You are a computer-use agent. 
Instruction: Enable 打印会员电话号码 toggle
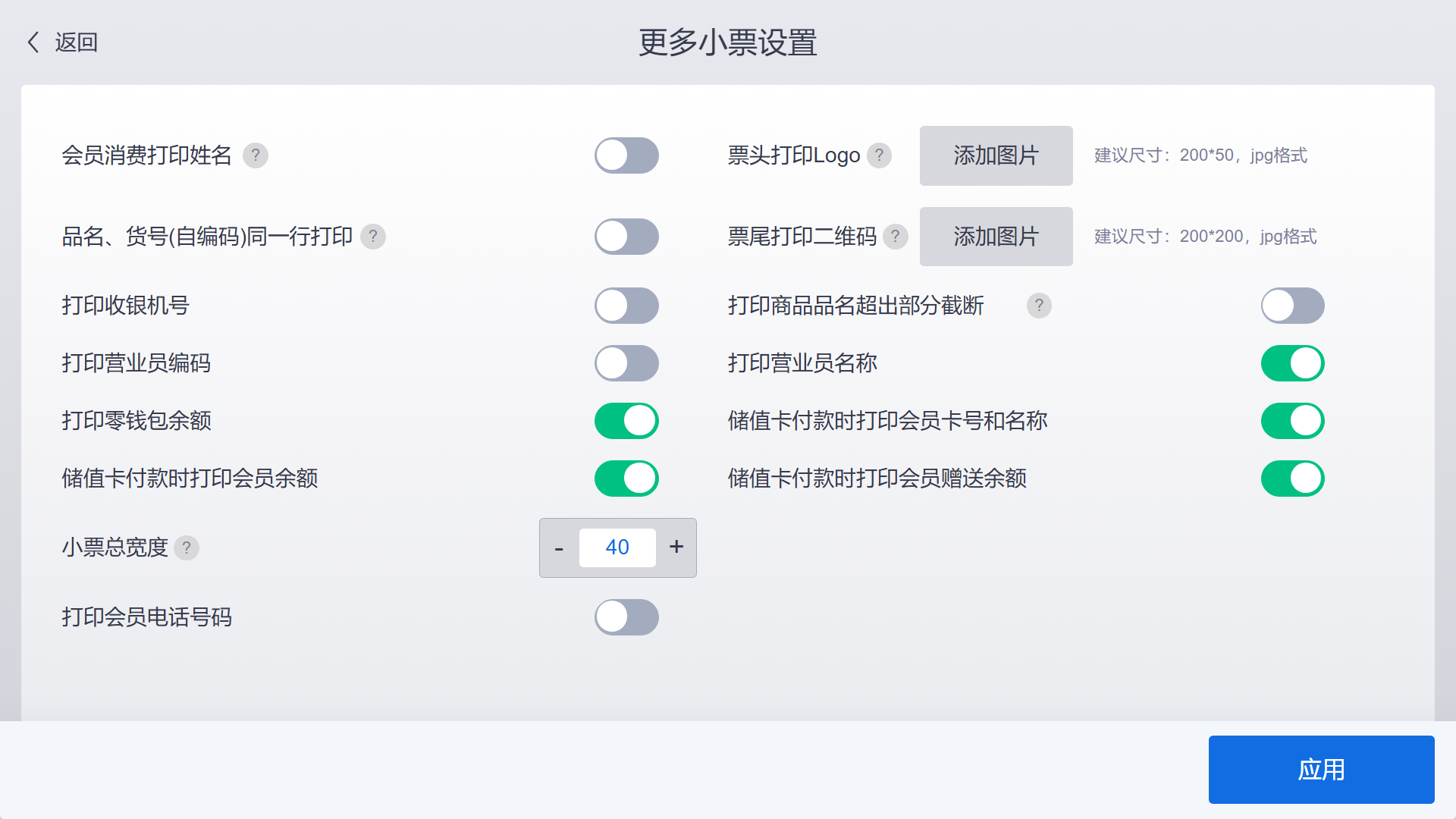click(x=626, y=617)
